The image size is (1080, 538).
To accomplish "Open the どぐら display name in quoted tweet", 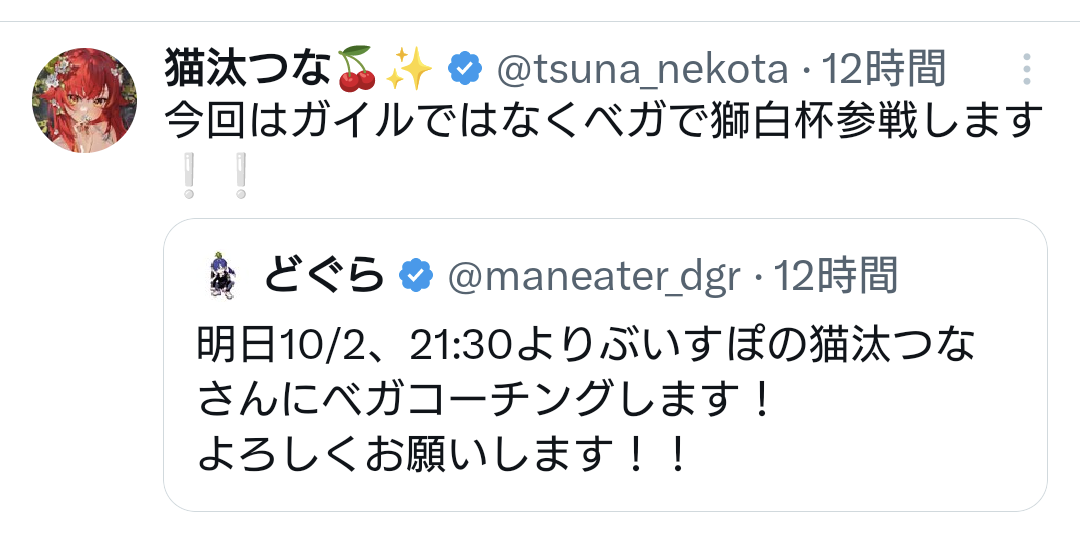I will tap(324, 275).
